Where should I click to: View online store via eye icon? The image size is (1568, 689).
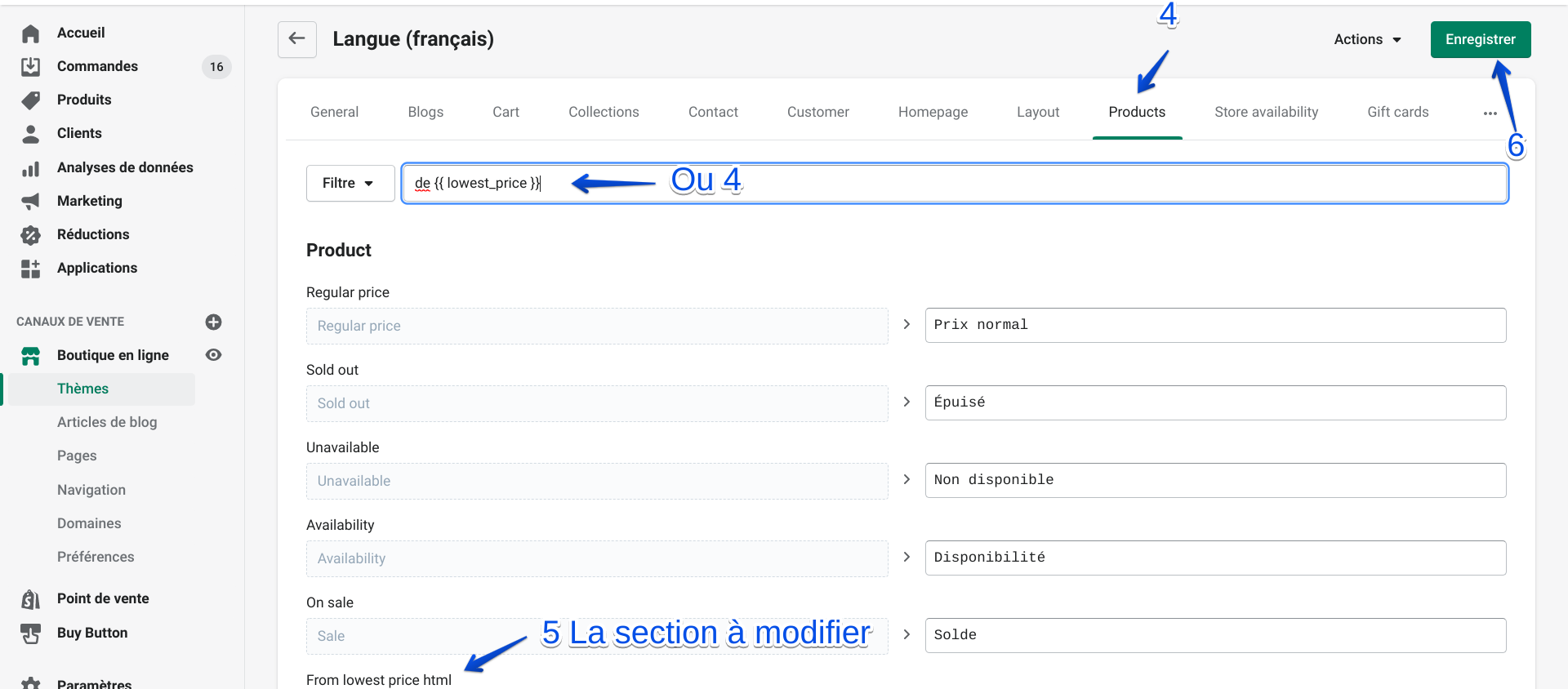214,355
